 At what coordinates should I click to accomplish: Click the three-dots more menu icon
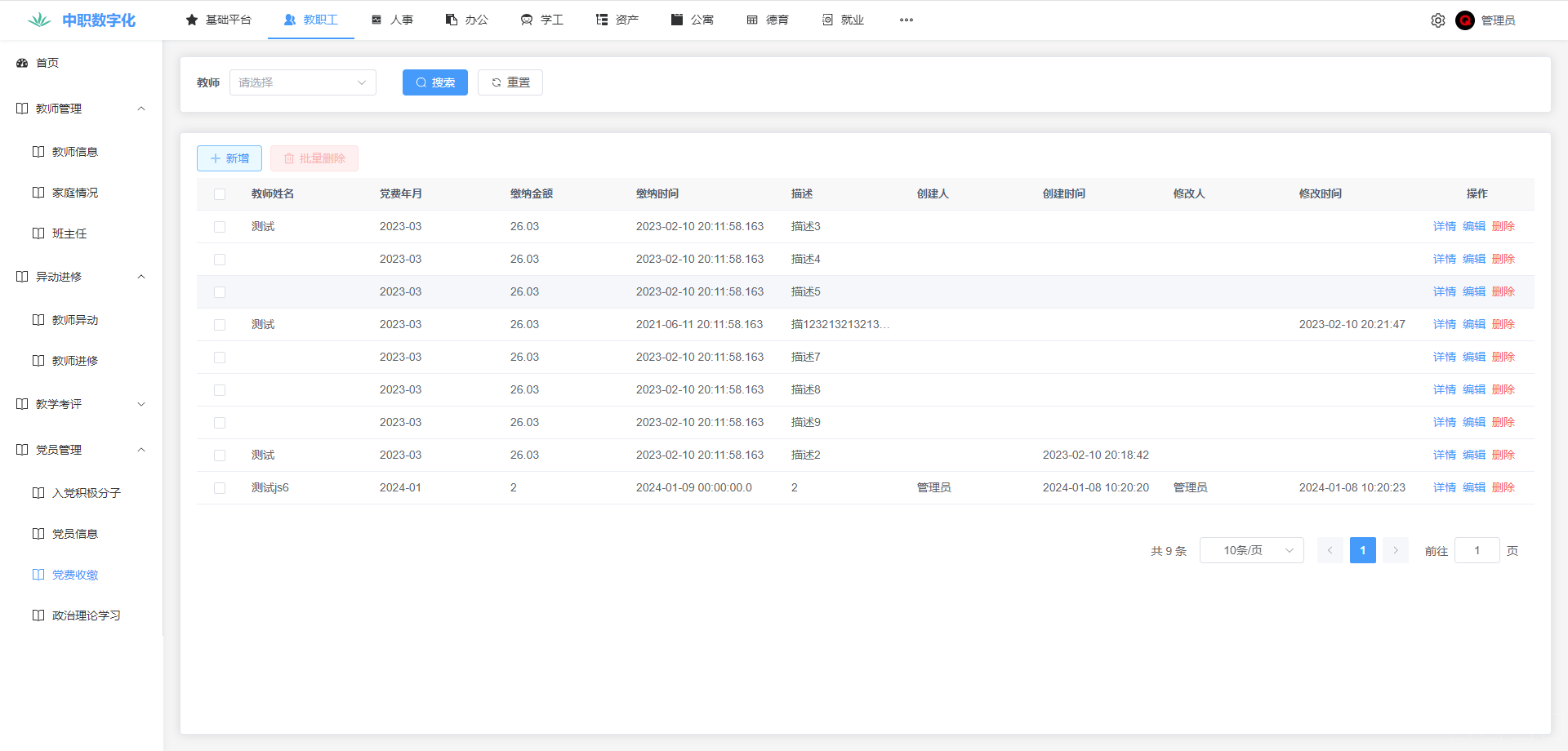point(906,20)
